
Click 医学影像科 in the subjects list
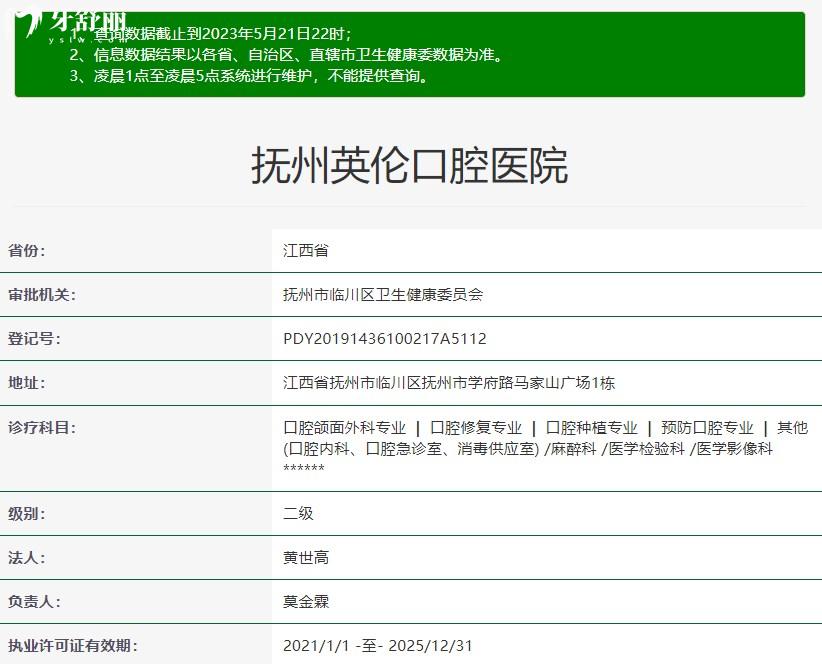[x=734, y=449]
